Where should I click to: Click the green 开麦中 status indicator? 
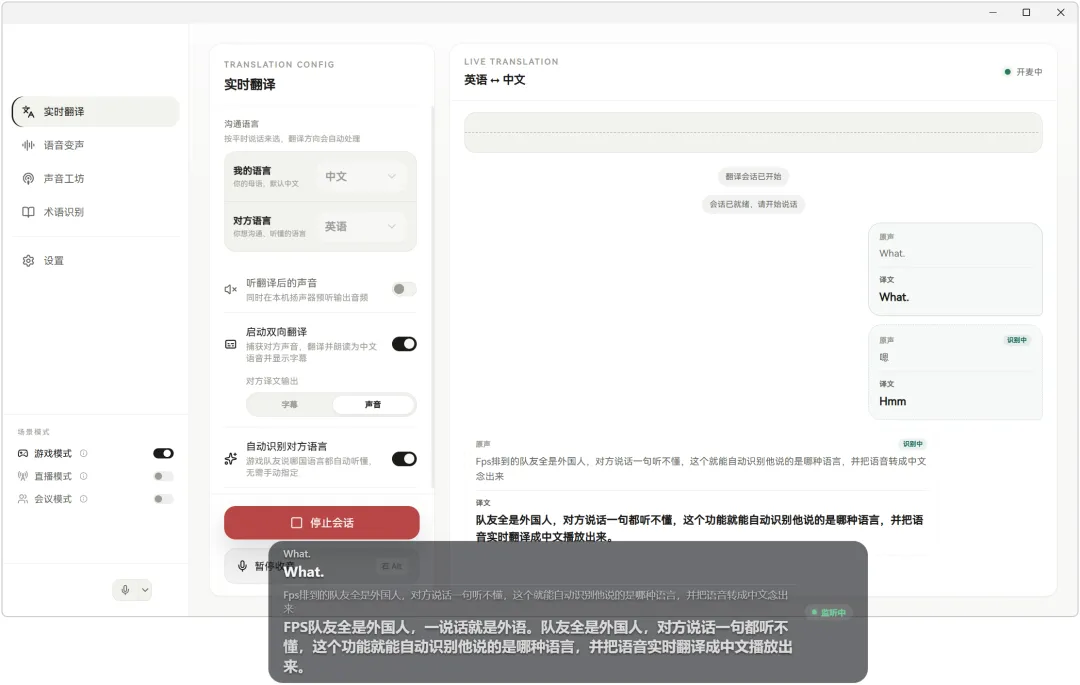pos(1023,72)
